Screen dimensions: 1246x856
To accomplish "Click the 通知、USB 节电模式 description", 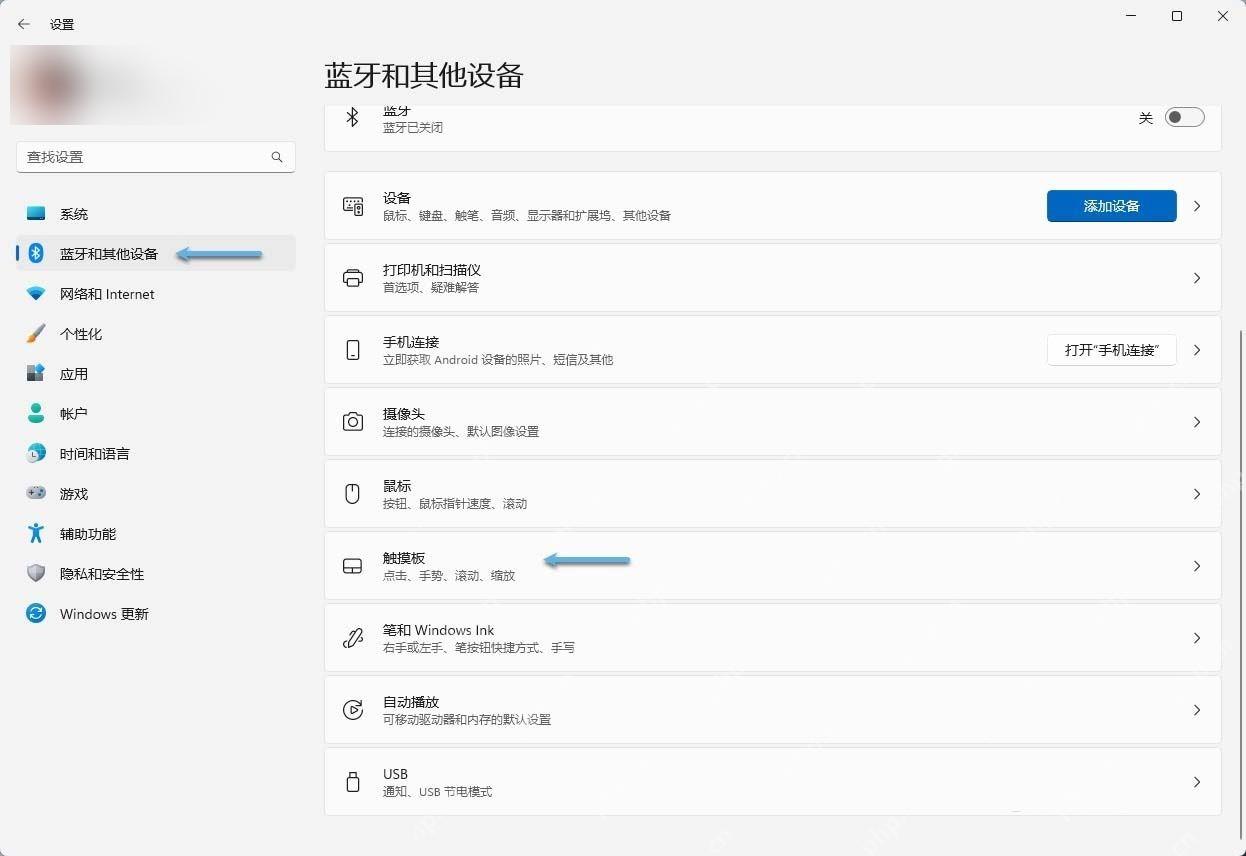I will tap(438, 792).
